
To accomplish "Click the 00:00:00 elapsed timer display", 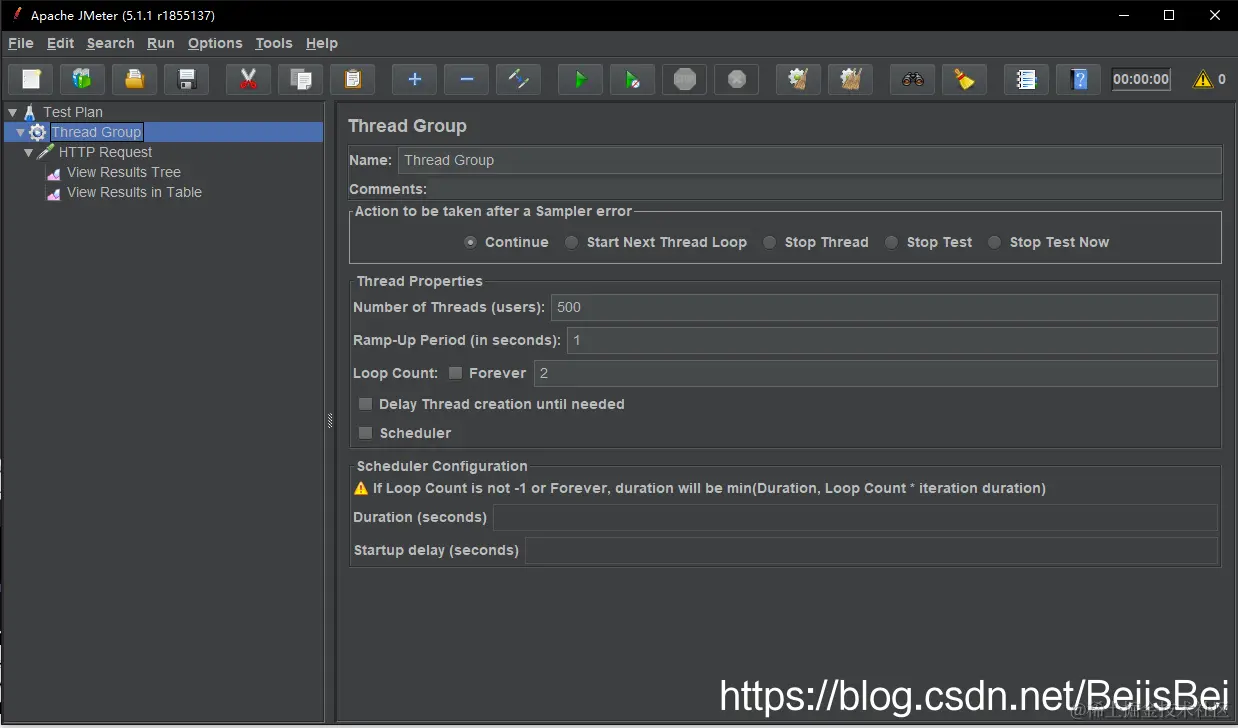I will click(x=1141, y=79).
